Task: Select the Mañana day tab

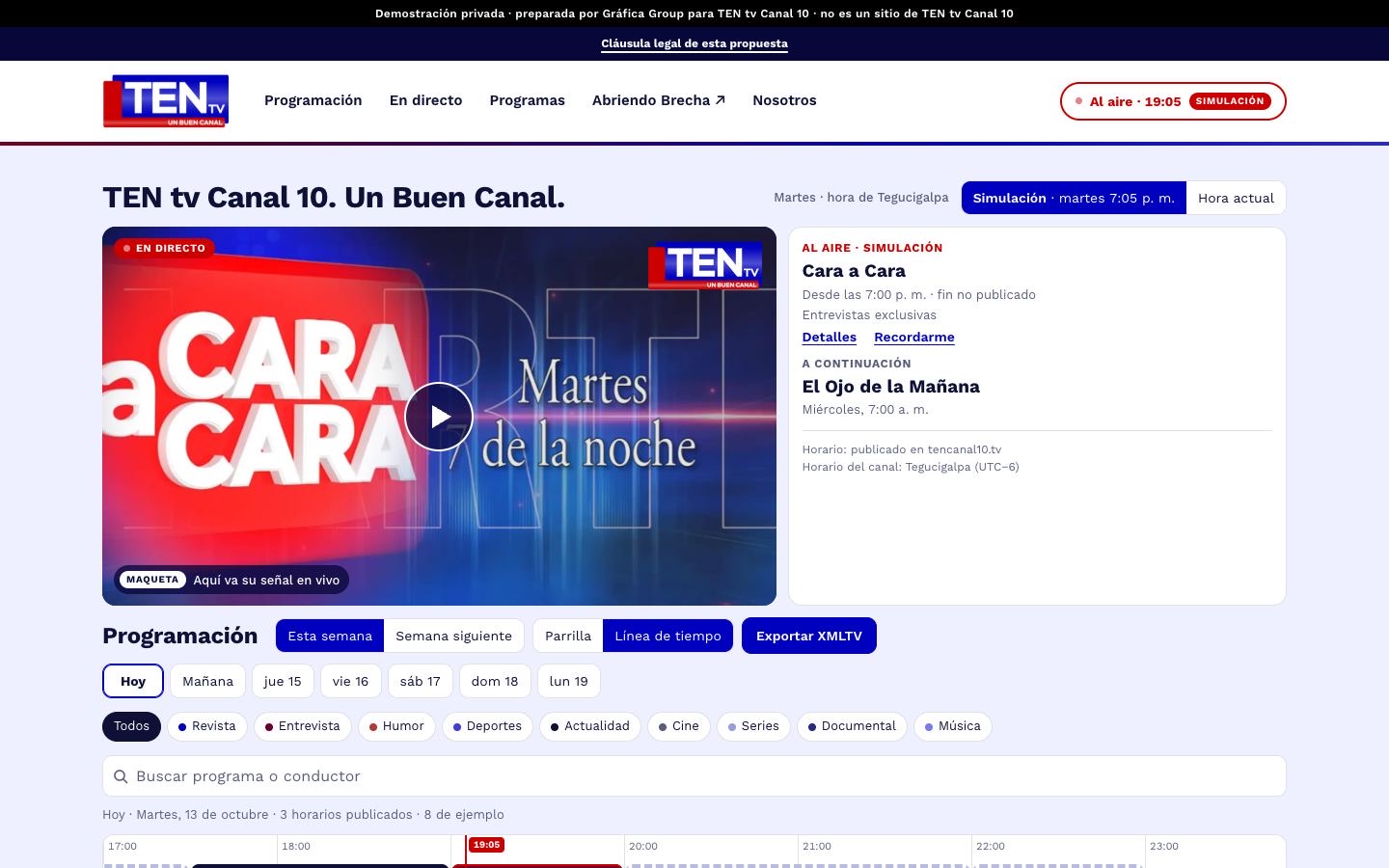Action: [x=208, y=681]
